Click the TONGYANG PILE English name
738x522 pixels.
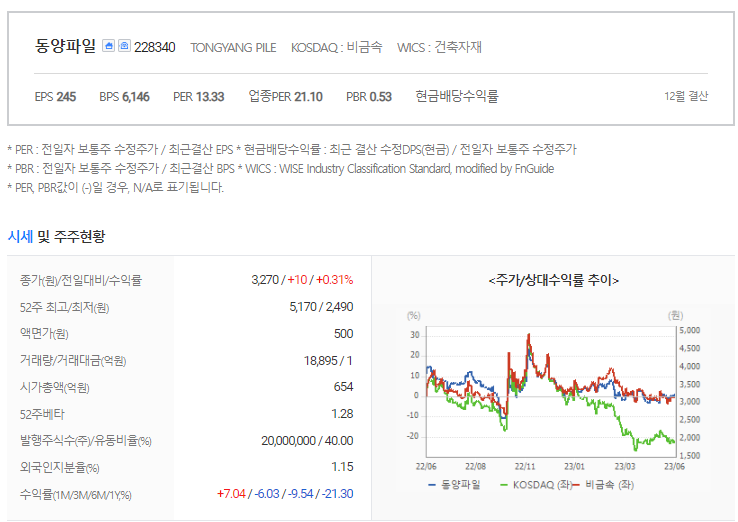233,48
